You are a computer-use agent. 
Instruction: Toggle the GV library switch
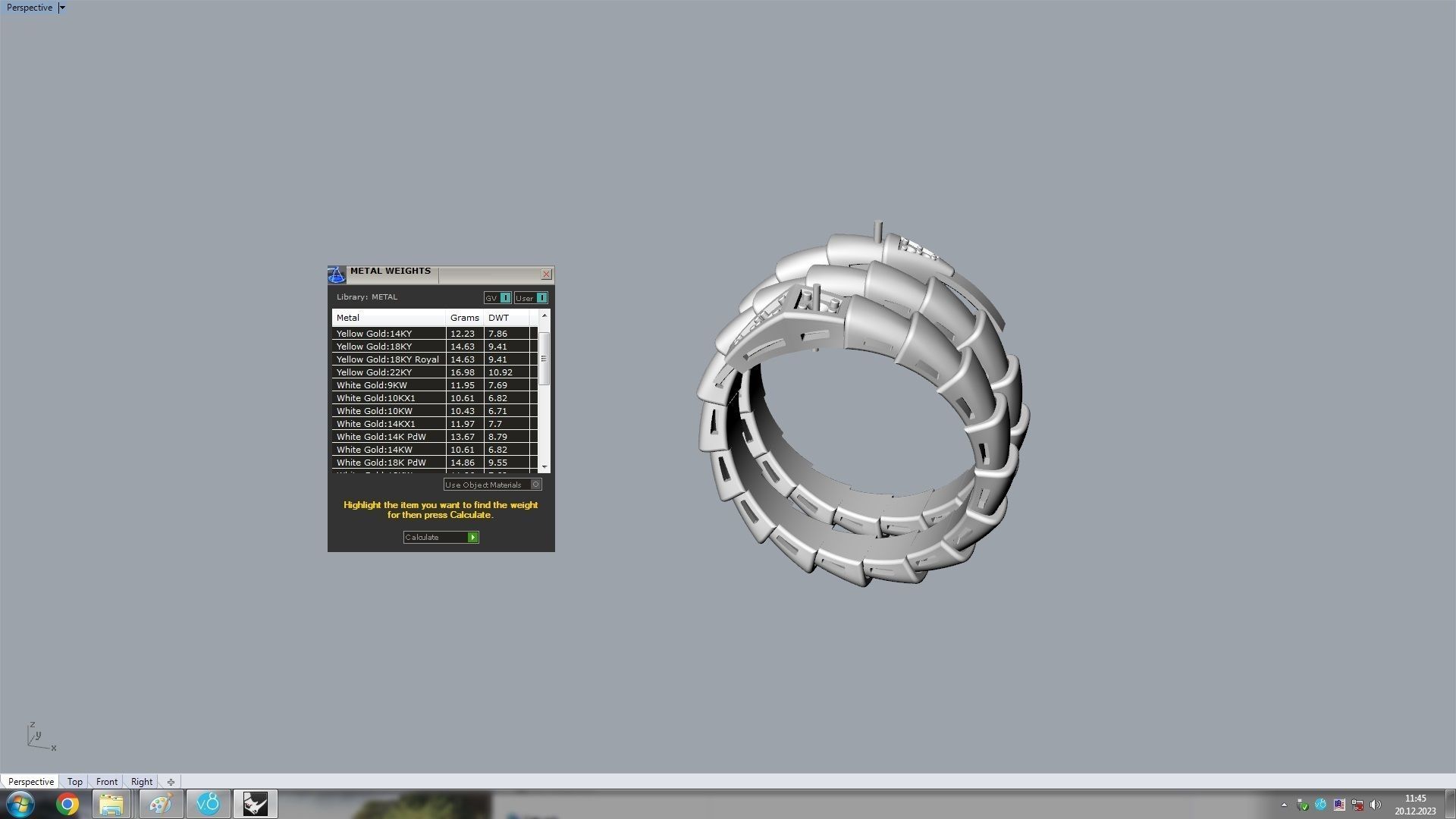tap(497, 298)
